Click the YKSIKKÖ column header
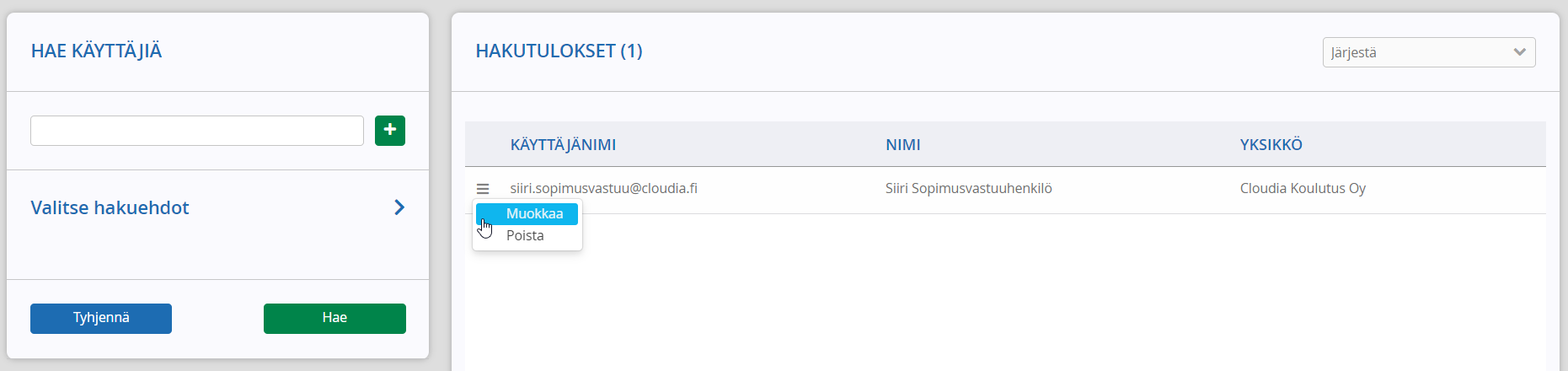 click(x=1271, y=145)
